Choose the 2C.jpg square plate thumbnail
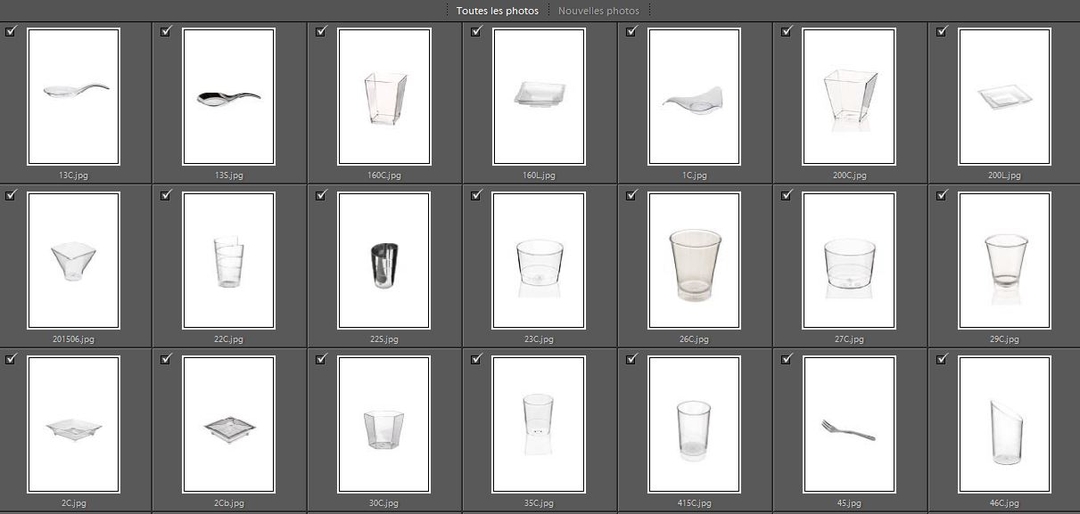The image size is (1080, 514). 74,424
